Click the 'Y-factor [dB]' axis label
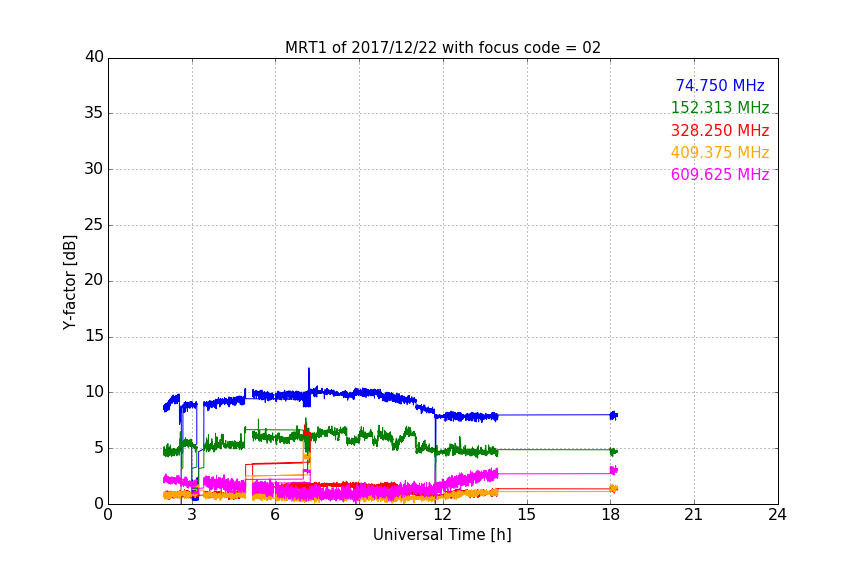Screen dimensions: 864x576 tap(69, 282)
